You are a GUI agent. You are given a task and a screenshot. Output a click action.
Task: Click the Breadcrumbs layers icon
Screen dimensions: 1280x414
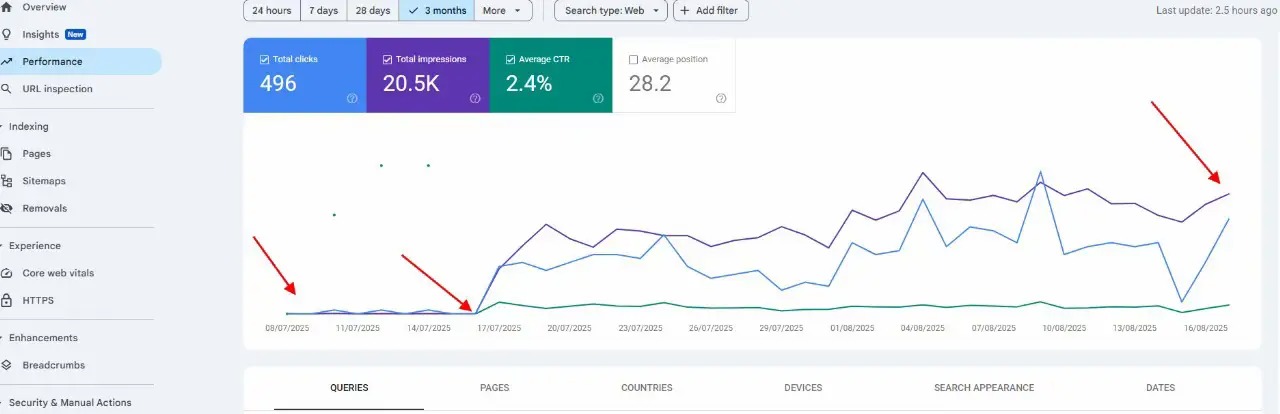(x=7, y=365)
